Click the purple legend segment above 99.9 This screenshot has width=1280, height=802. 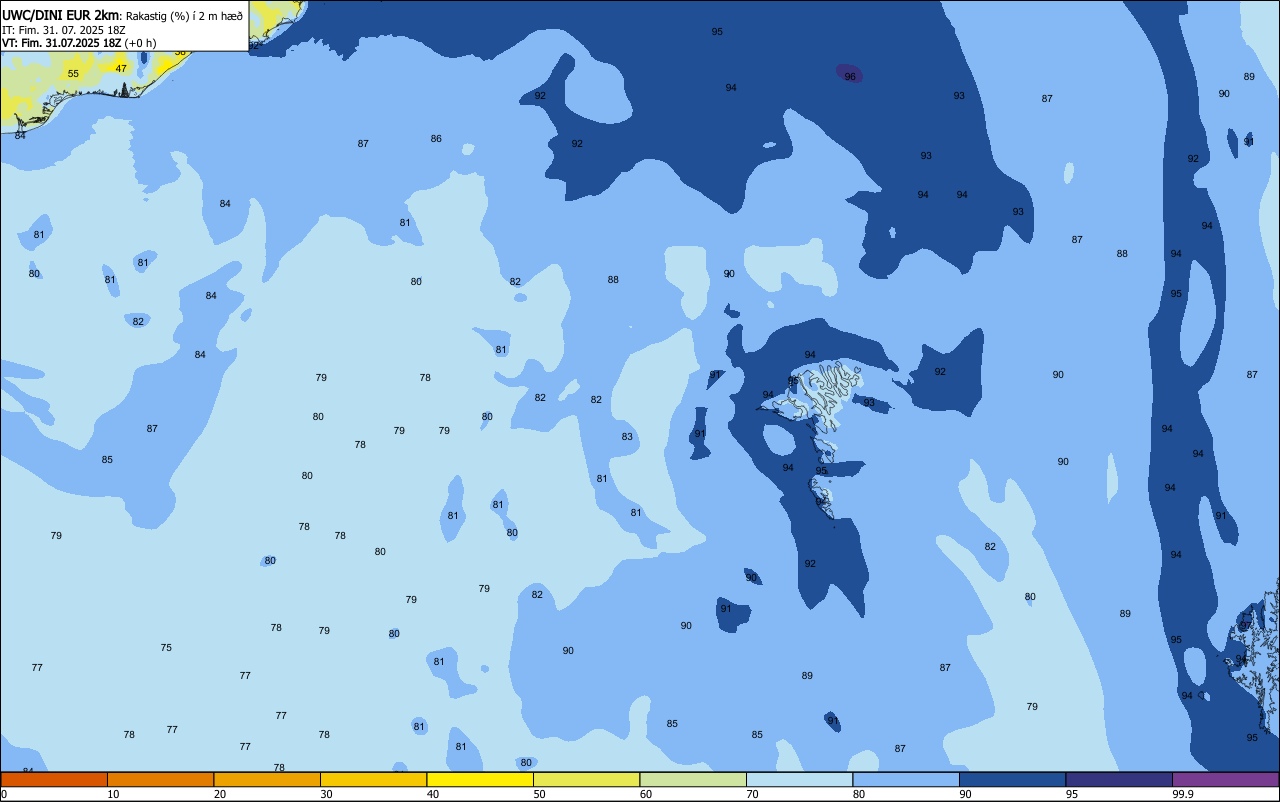coord(1225,779)
